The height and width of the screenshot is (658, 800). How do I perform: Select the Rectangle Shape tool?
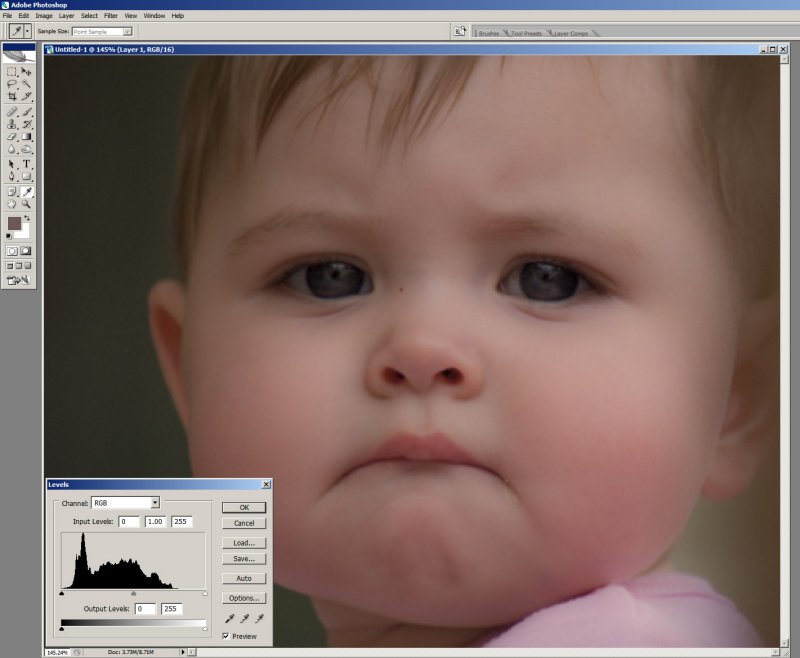[26, 176]
